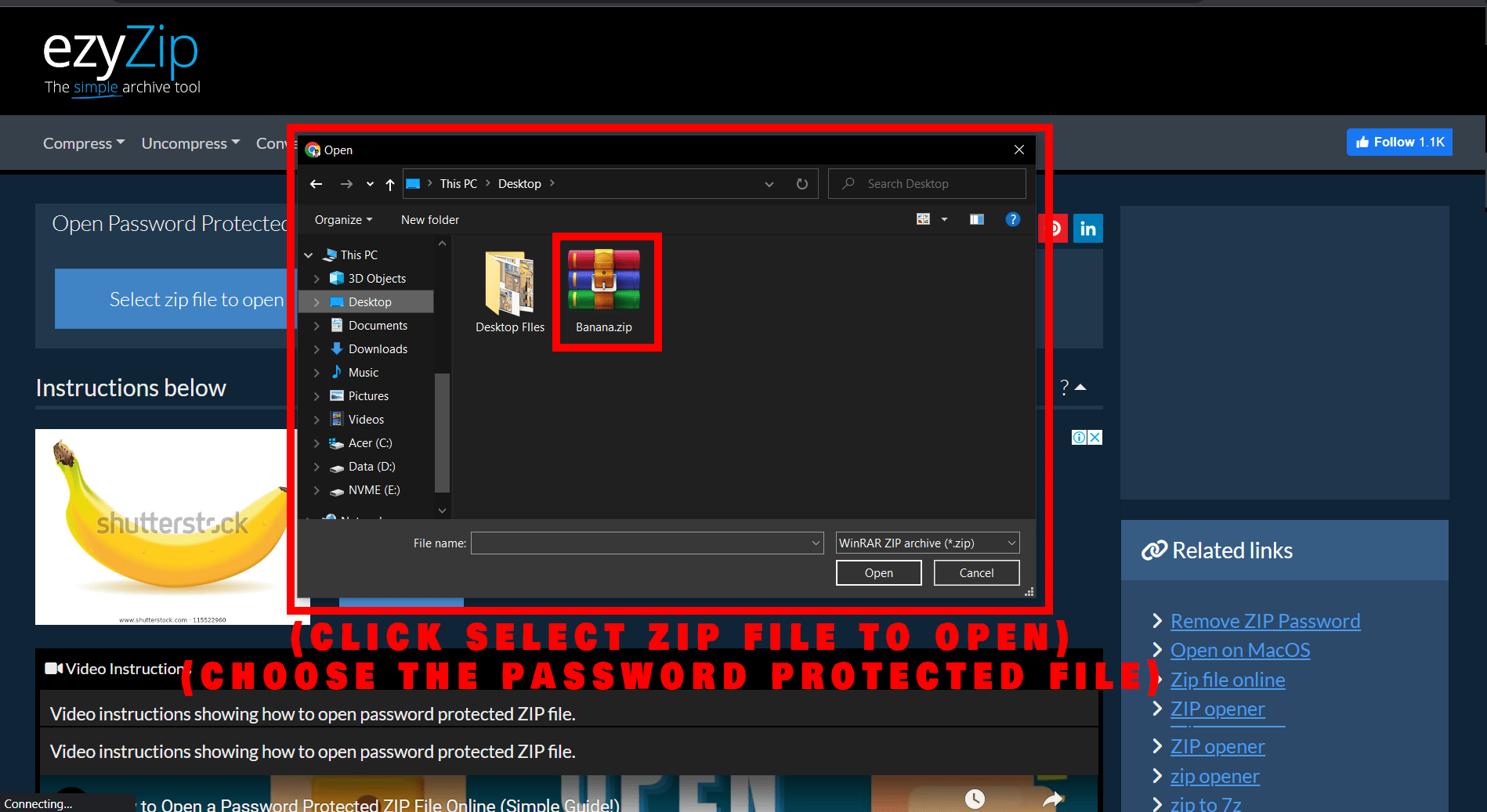Click the Open button to confirm
1487x812 pixels.
(x=877, y=572)
